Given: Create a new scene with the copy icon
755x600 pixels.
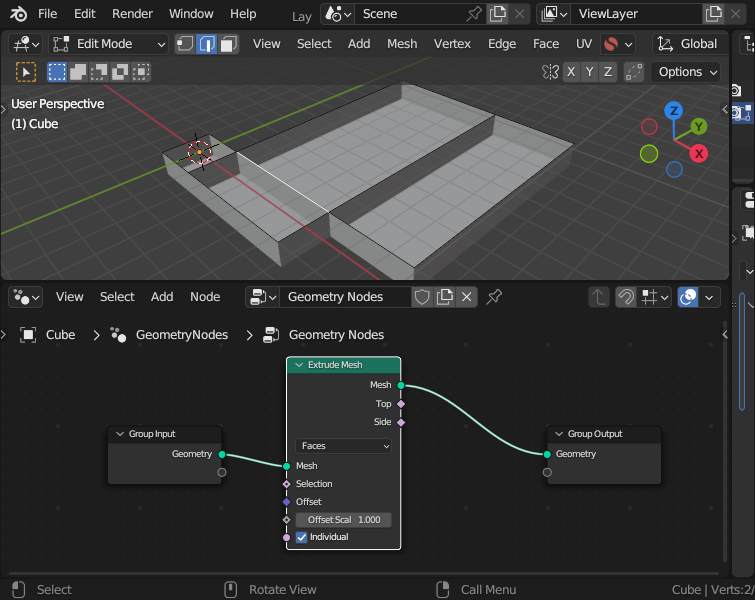Looking at the screenshot, I should [x=497, y=14].
